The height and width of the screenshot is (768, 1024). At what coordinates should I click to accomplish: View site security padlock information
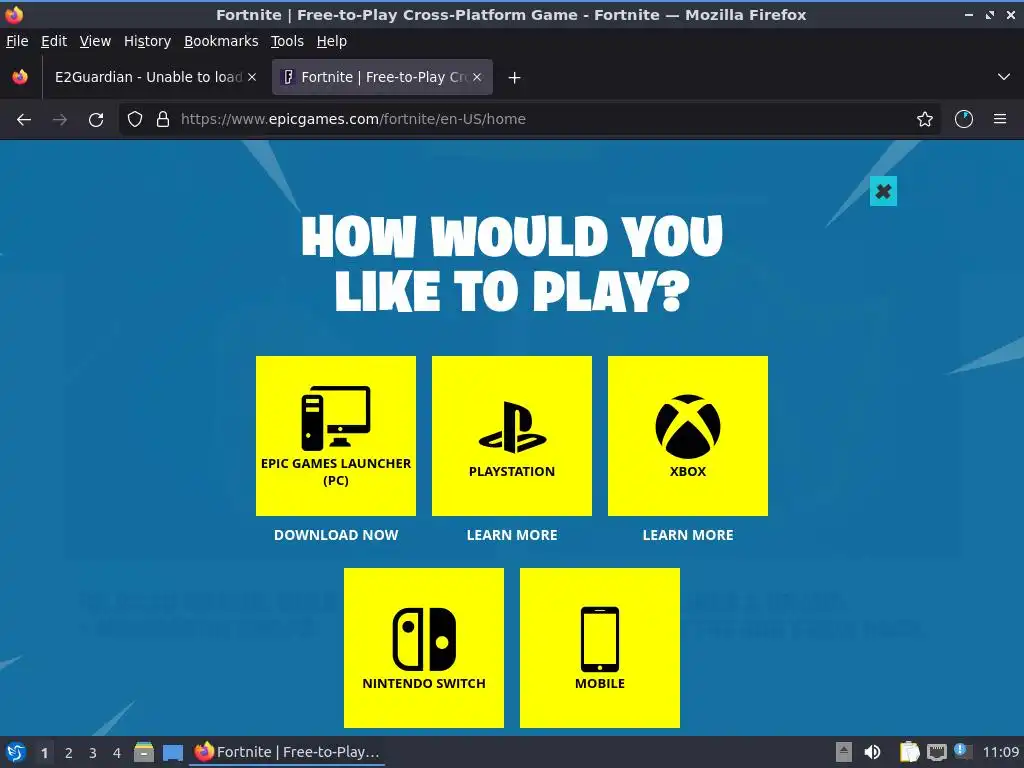pos(163,120)
